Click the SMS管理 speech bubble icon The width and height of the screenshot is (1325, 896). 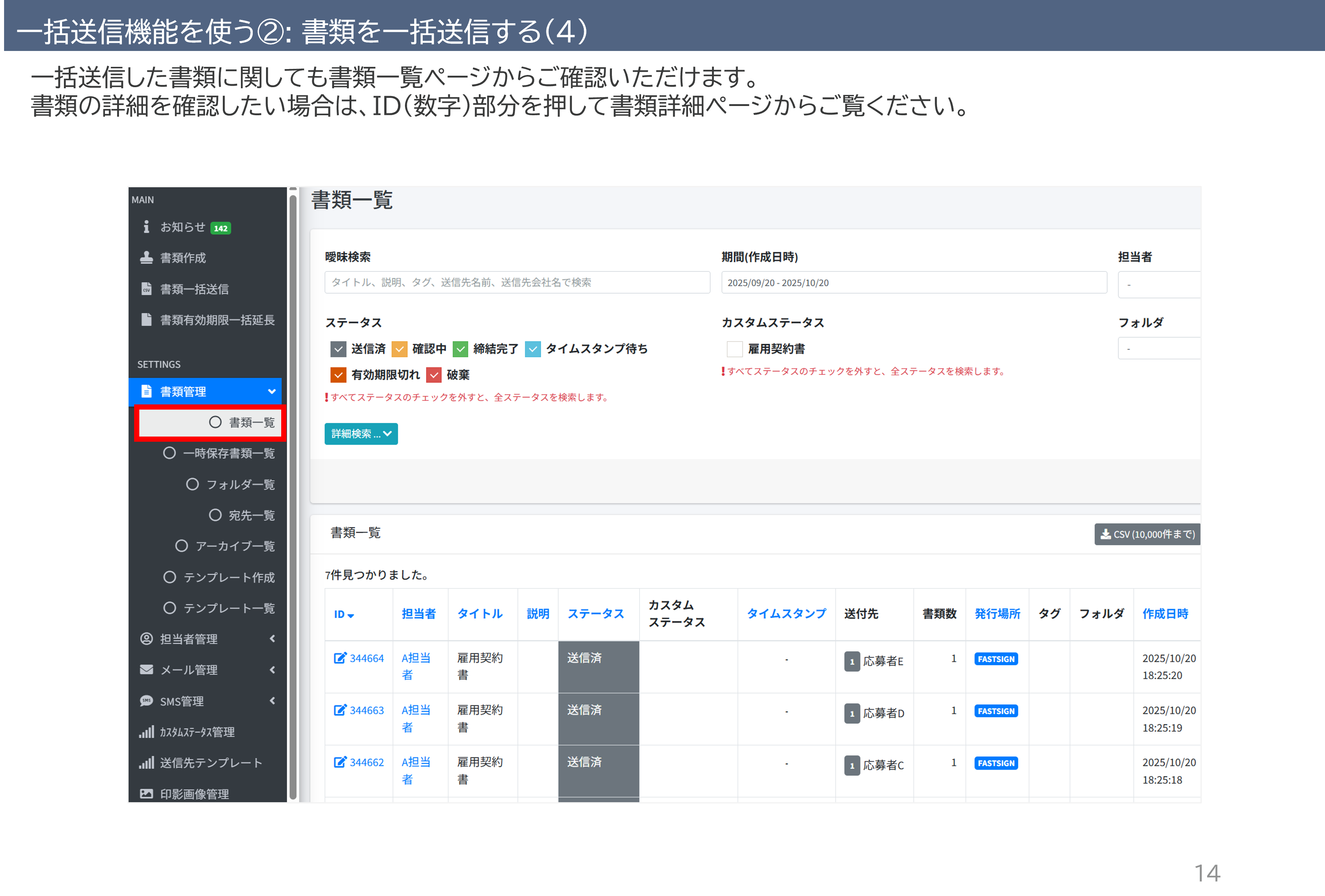(x=147, y=701)
